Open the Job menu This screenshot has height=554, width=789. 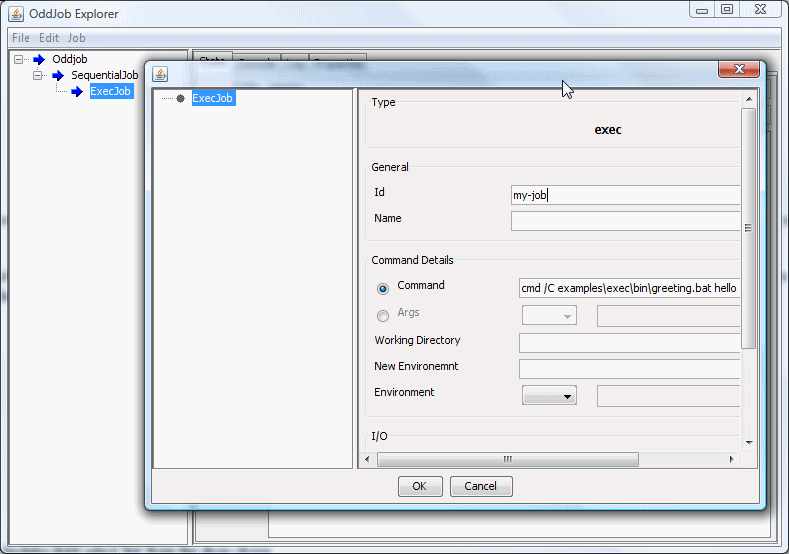[x=77, y=38]
